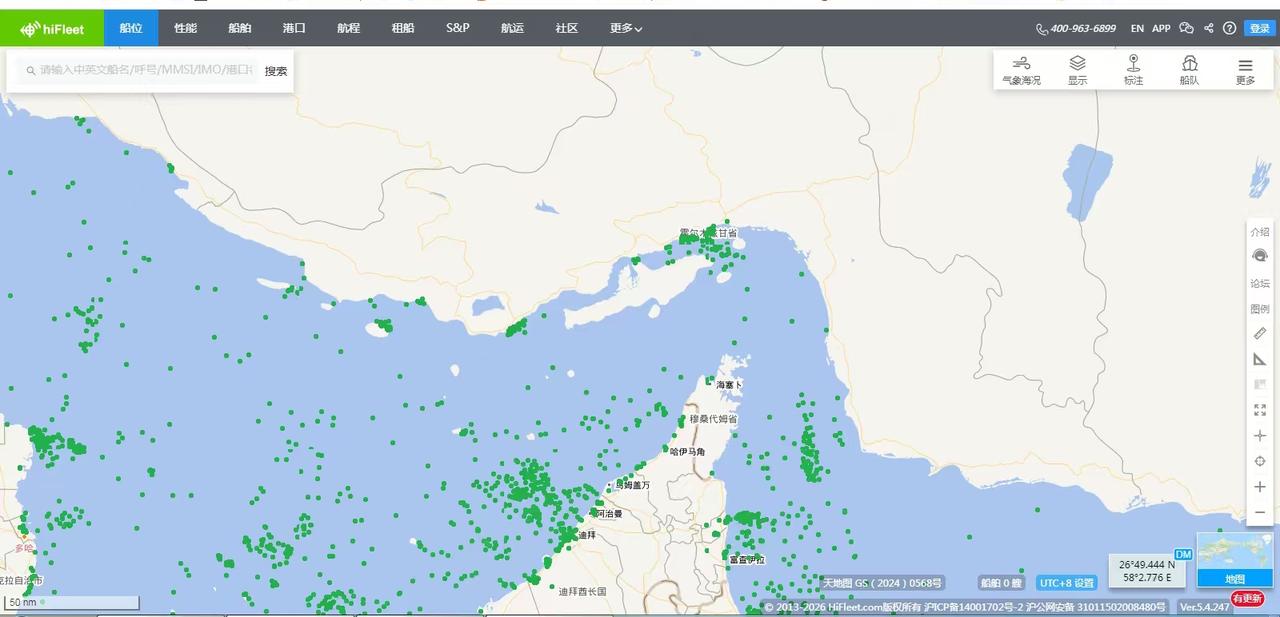This screenshot has width=1280, height=617.
Task: Click the 迪拜 city label
Action: (587, 536)
